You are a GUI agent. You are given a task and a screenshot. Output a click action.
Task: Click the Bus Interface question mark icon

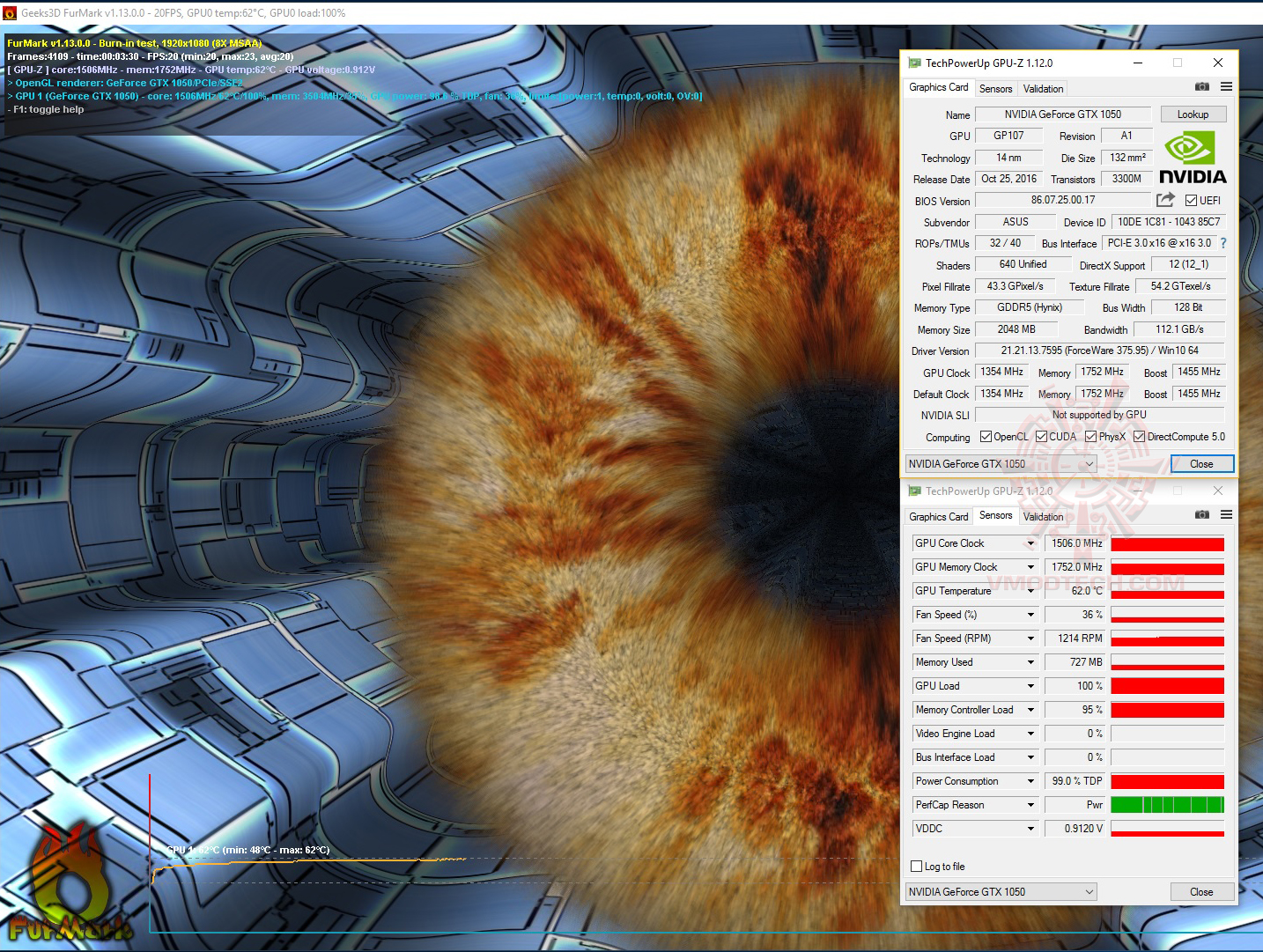[x=1223, y=243]
